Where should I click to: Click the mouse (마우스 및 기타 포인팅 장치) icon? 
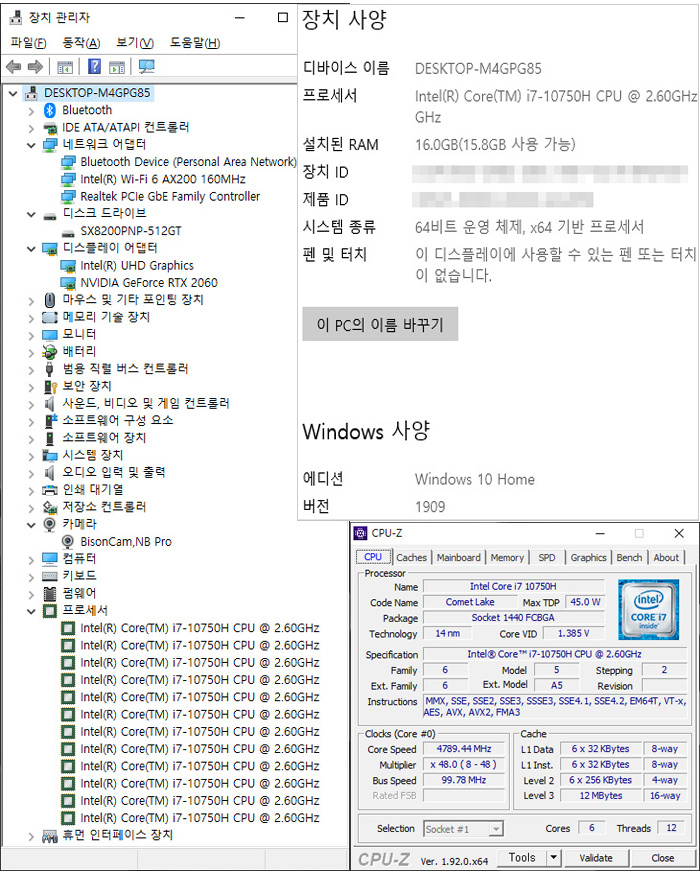[x=50, y=300]
